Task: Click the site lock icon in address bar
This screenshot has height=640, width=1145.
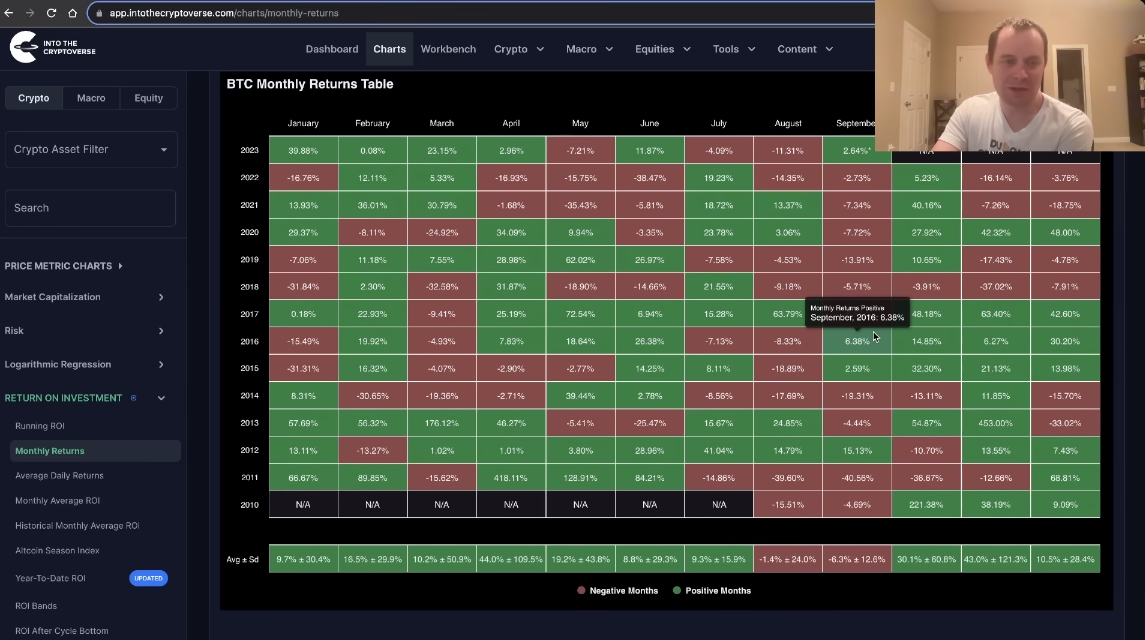Action: pos(99,13)
